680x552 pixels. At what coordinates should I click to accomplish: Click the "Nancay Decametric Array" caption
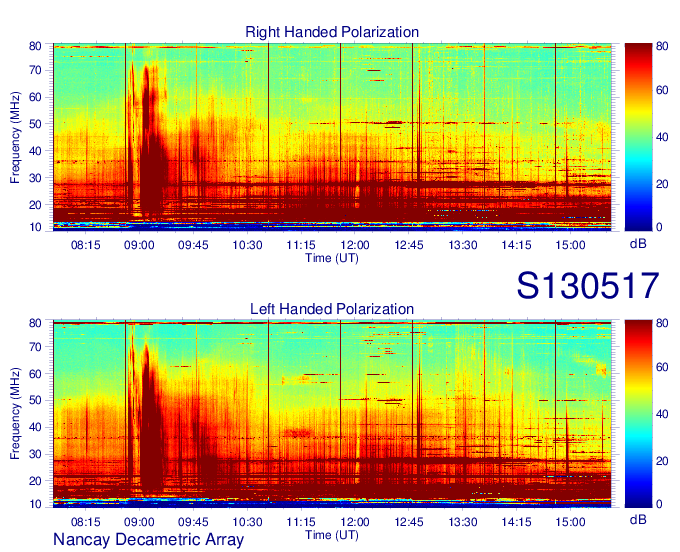(x=148, y=540)
